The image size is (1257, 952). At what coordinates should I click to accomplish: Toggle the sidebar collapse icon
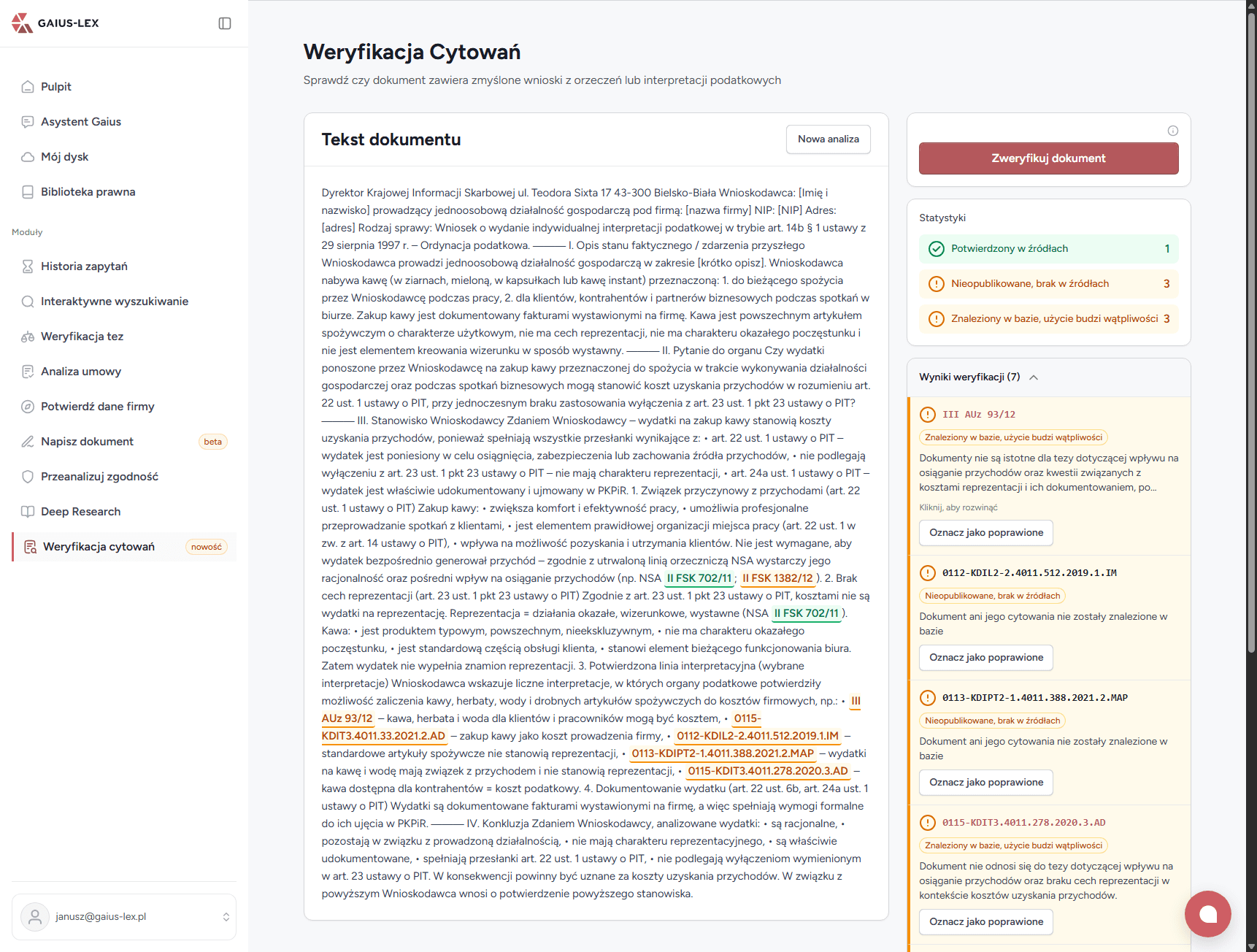(225, 23)
